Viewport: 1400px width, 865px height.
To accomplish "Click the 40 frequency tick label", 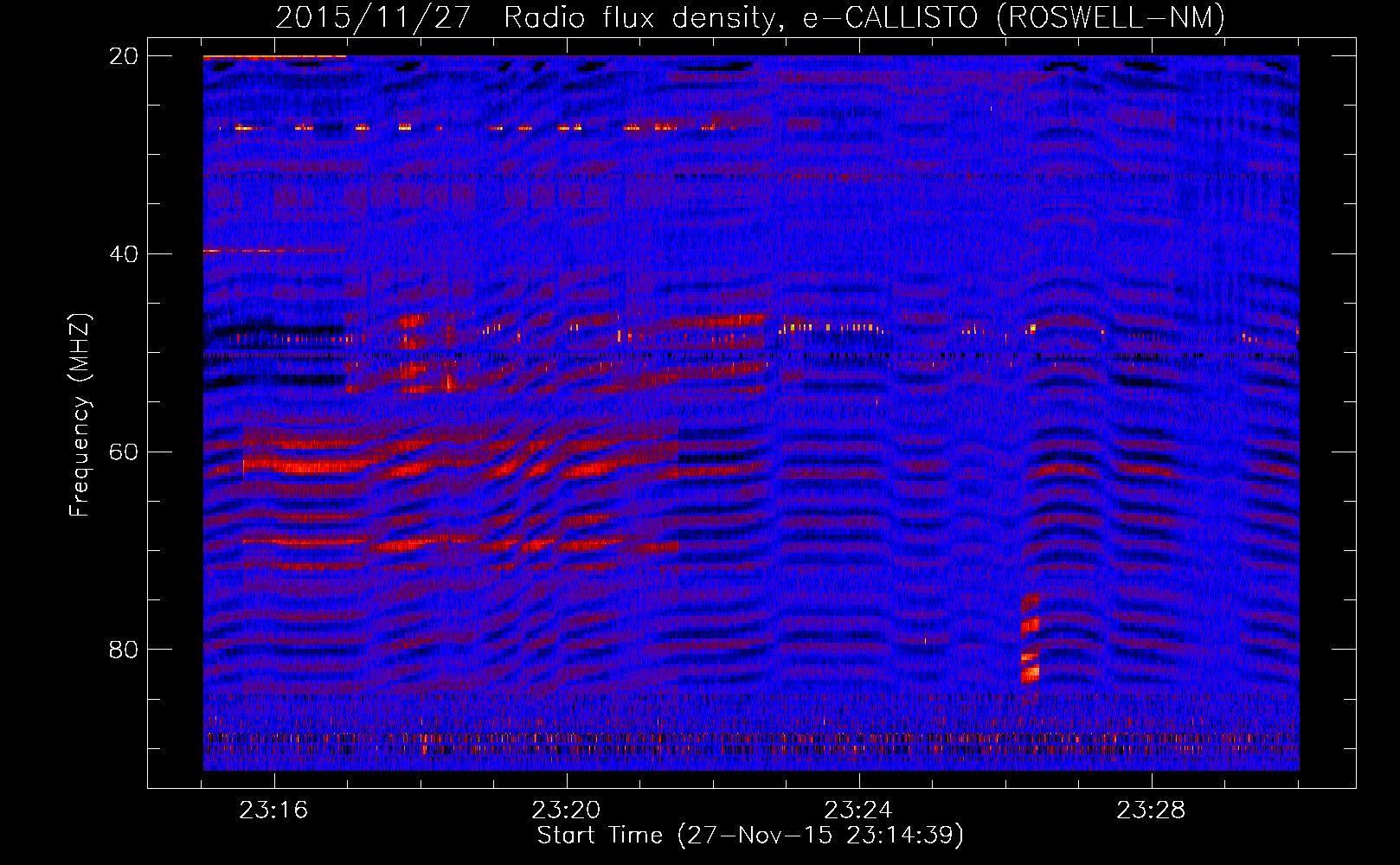I will 124,254.
